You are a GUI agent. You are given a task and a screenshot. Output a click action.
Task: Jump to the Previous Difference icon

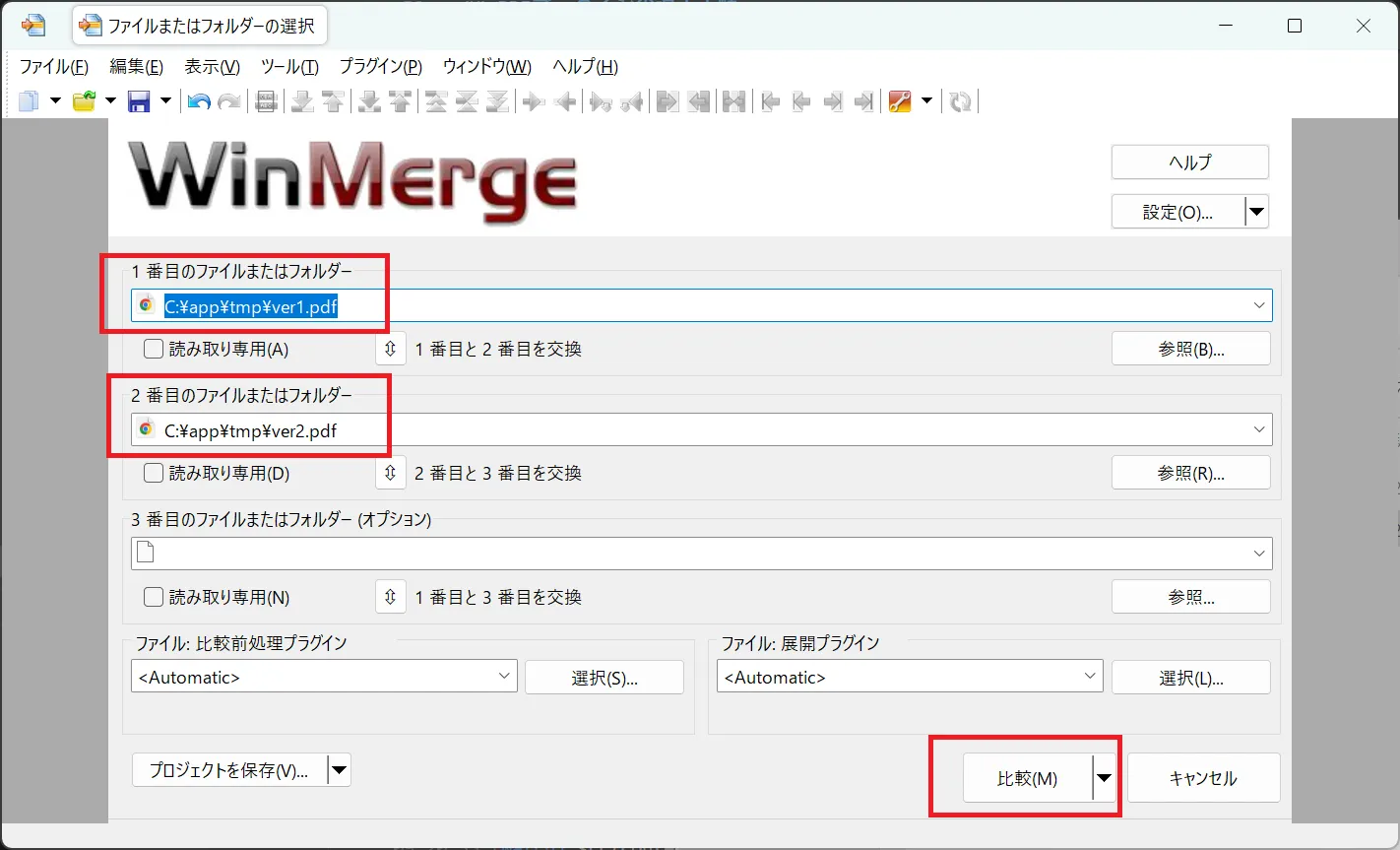(x=332, y=100)
